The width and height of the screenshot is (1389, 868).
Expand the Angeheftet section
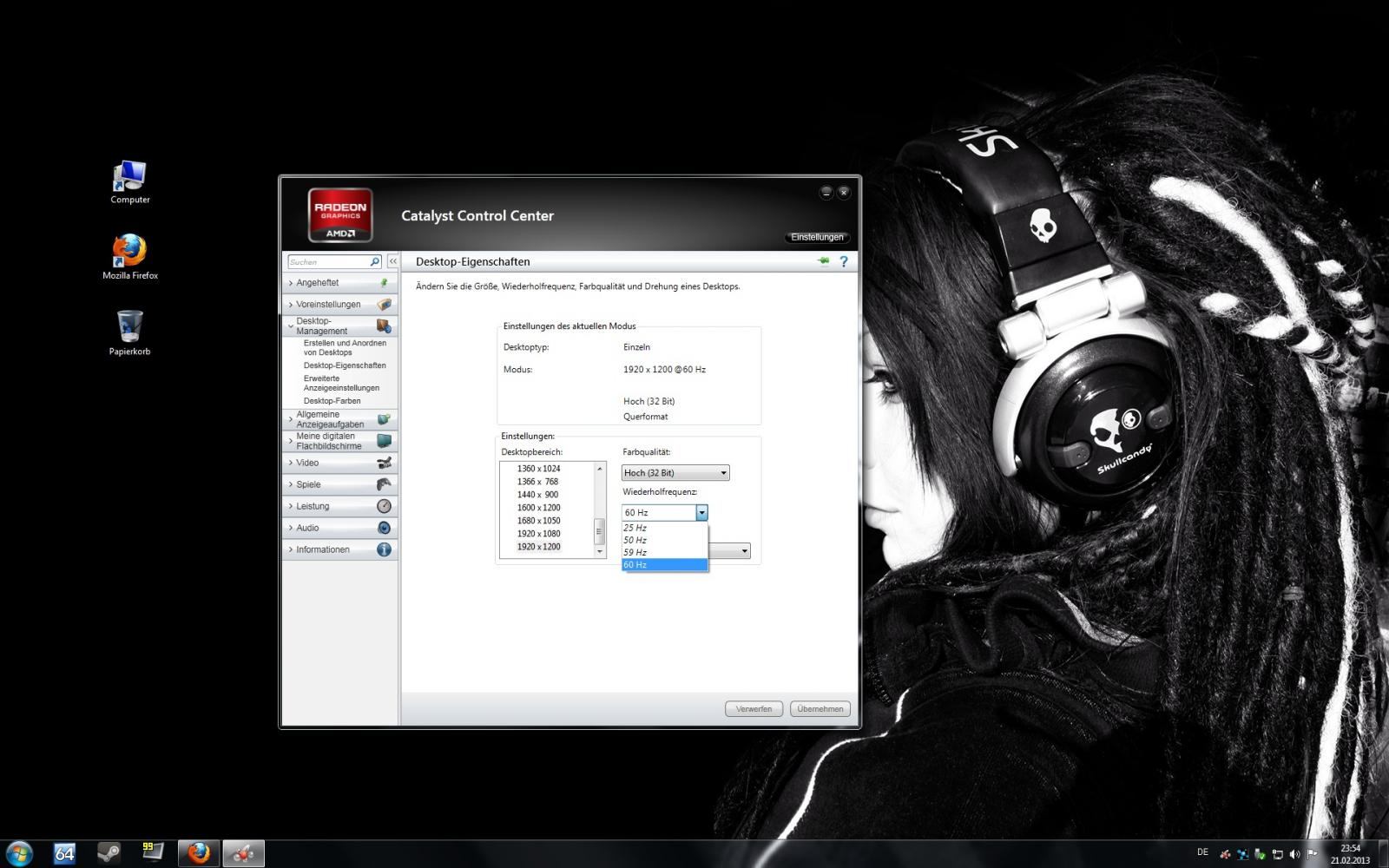(x=291, y=283)
